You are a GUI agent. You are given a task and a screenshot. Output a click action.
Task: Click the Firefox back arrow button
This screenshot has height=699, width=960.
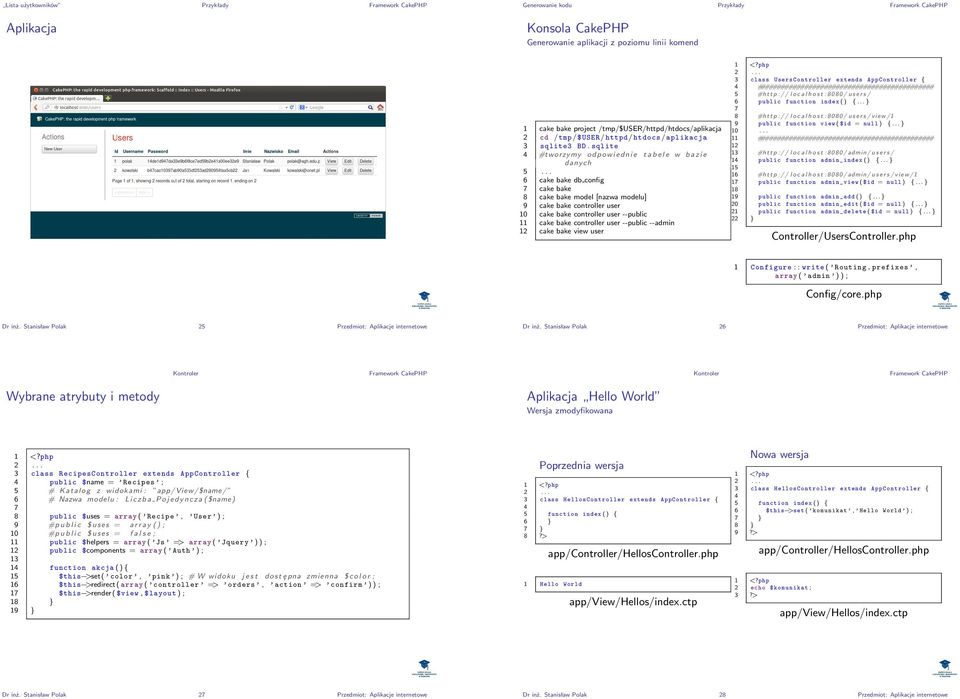tap(36, 107)
